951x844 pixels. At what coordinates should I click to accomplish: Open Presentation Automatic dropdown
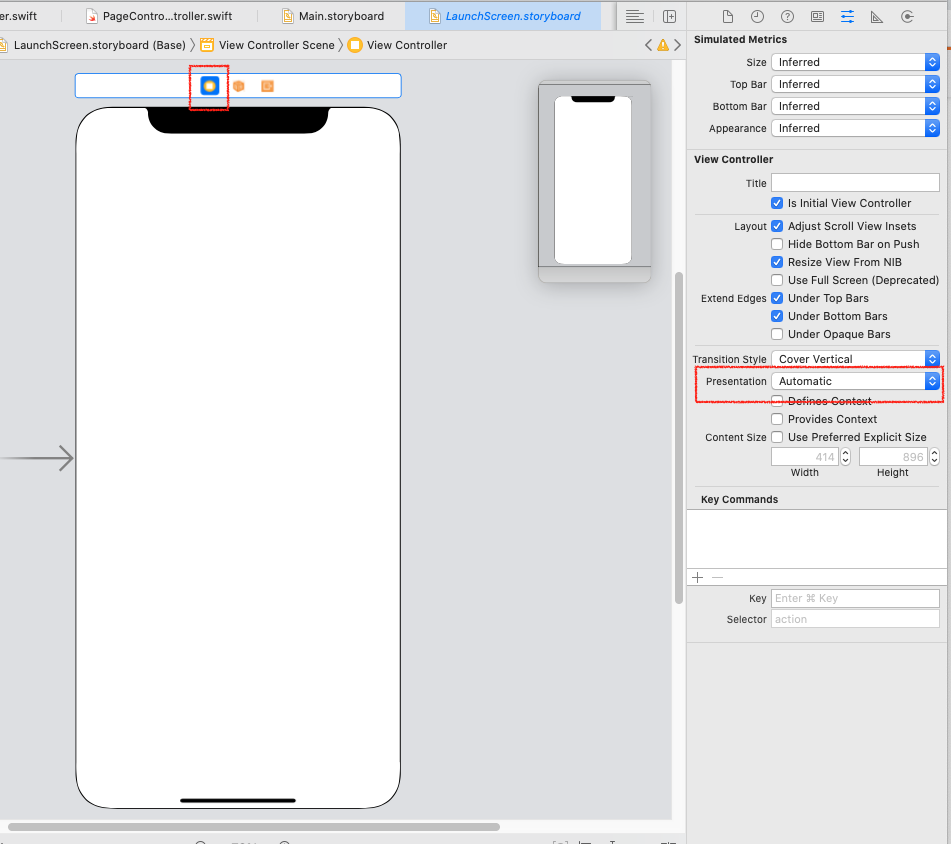click(855, 381)
